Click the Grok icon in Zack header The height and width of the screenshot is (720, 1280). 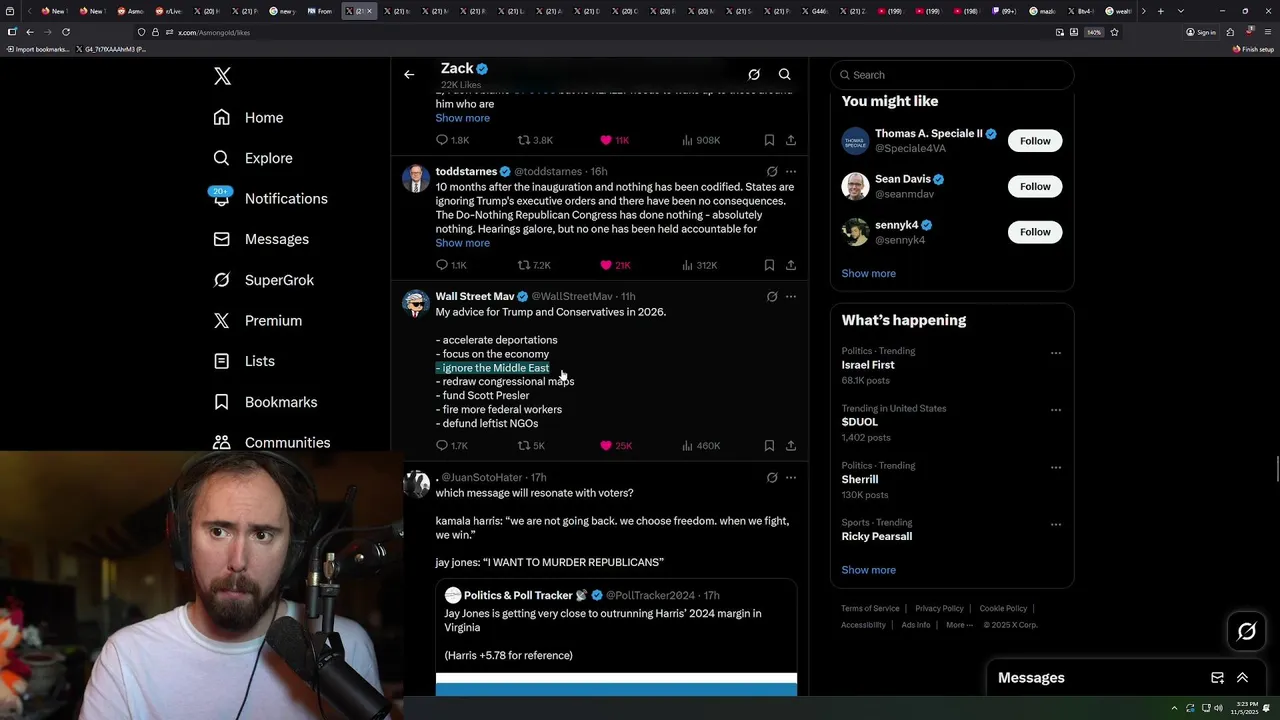click(x=754, y=74)
